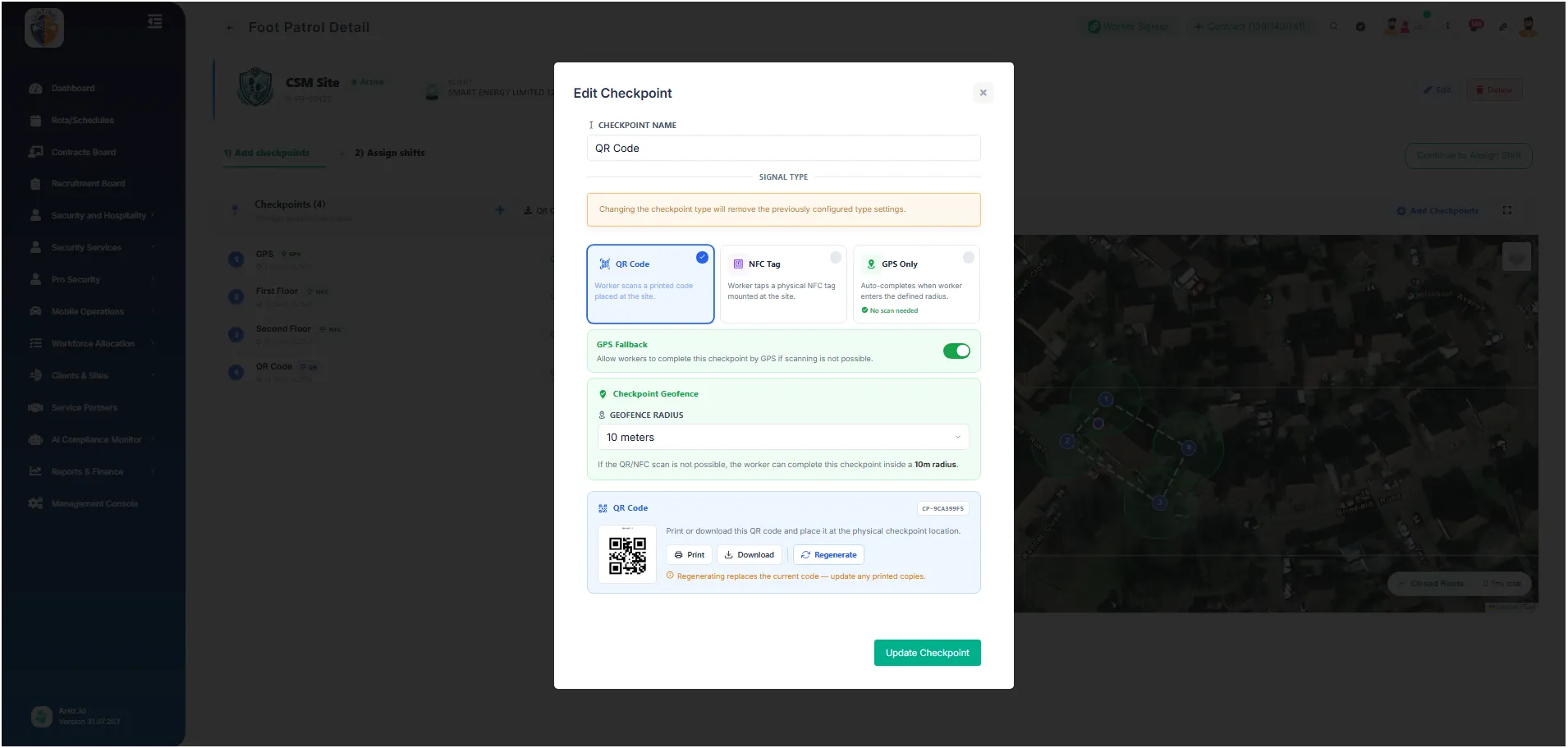This screenshot has height=748, width=1568.
Task: Open the map layers control
Action: [x=1516, y=257]
